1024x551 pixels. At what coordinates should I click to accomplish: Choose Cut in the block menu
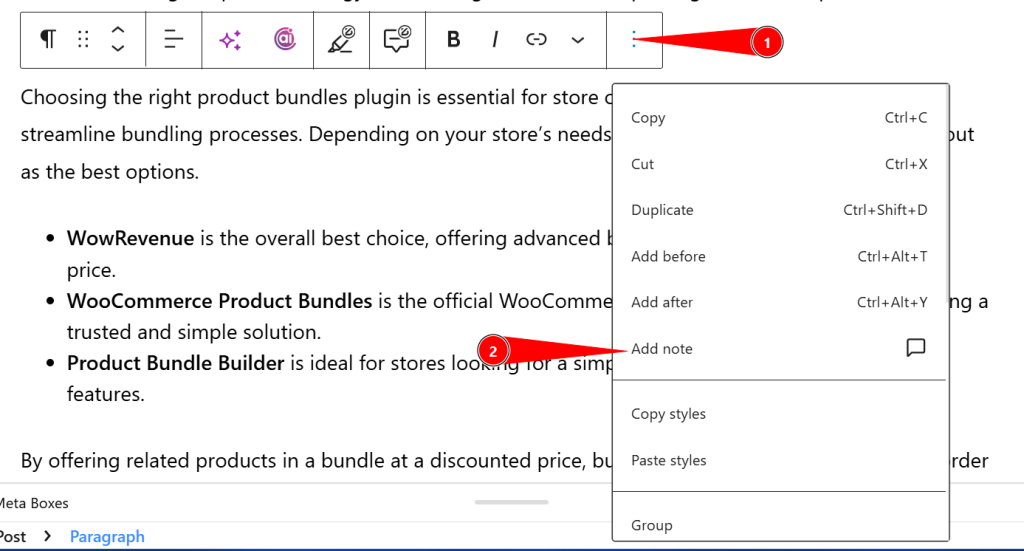tap(779, 165)
